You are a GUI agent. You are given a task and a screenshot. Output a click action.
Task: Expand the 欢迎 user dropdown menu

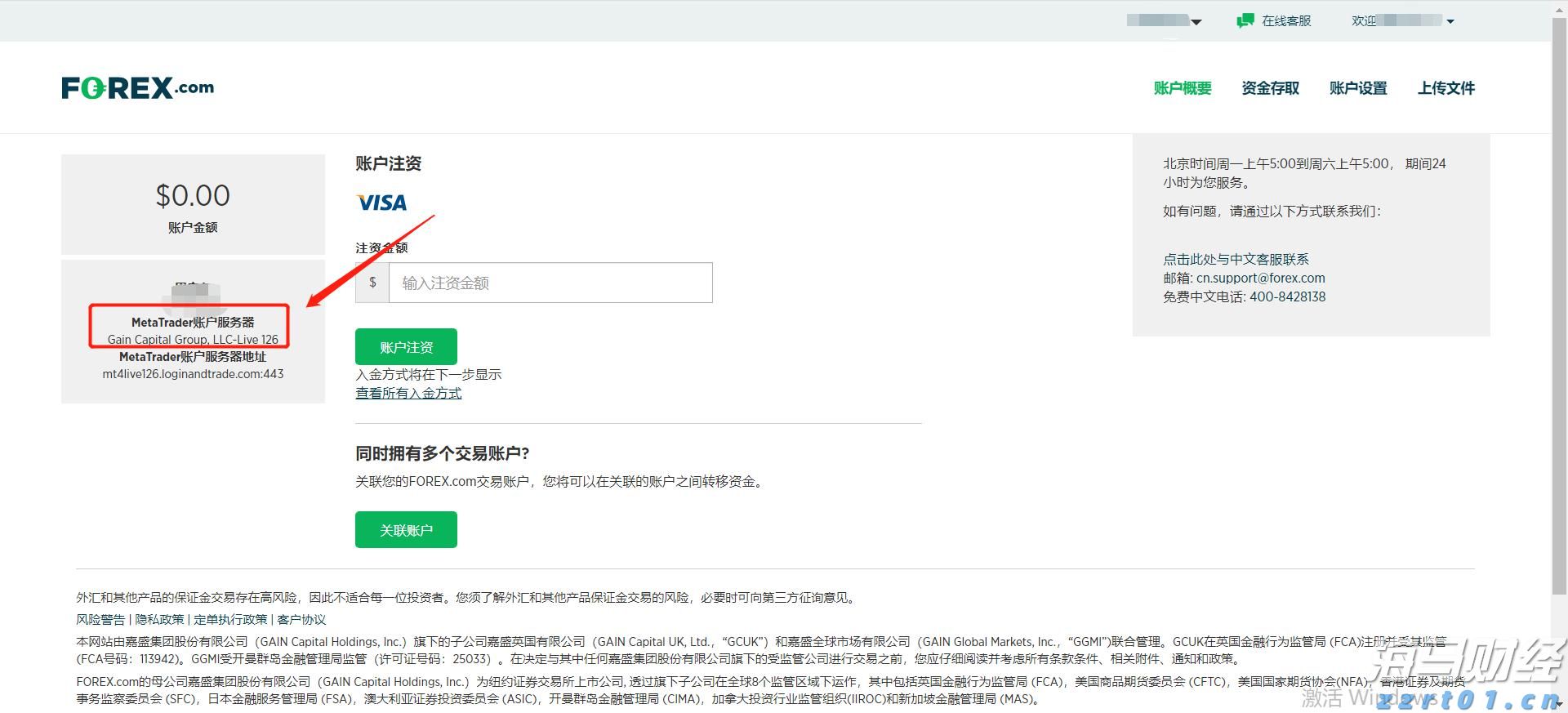(1450, 22)
